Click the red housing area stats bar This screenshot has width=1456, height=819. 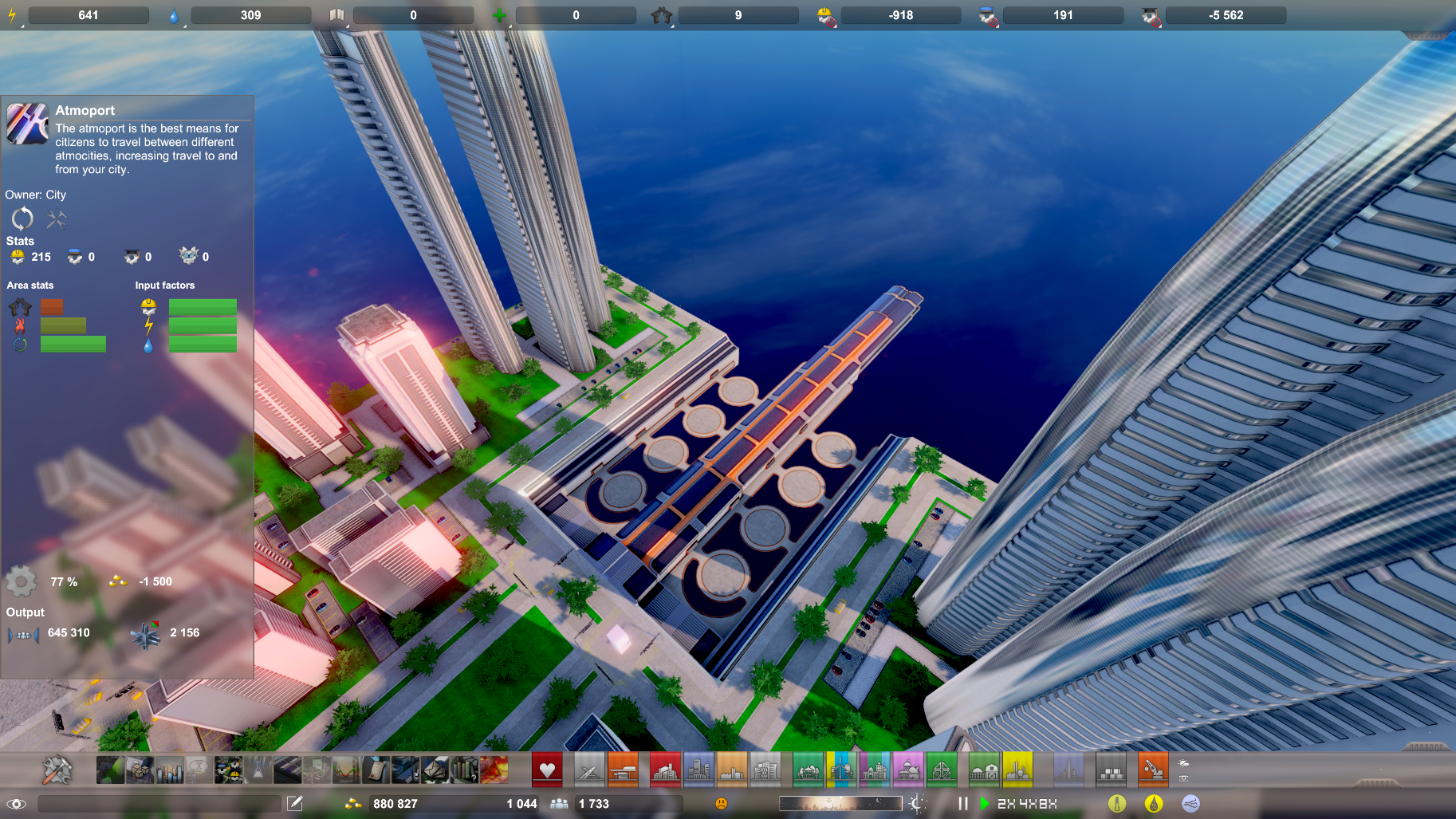pos(52,306)
